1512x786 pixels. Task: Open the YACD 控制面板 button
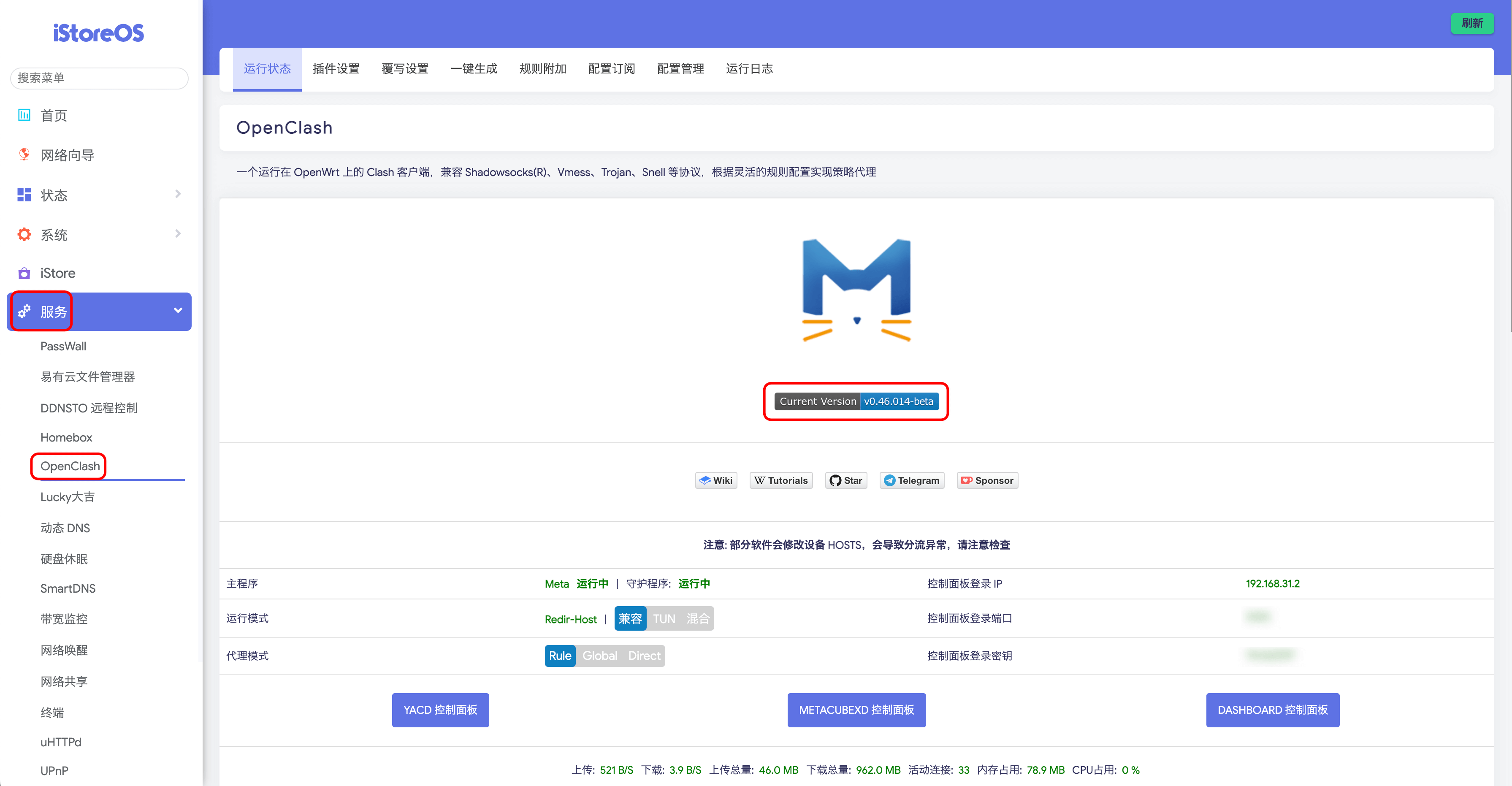click(440, 710)
